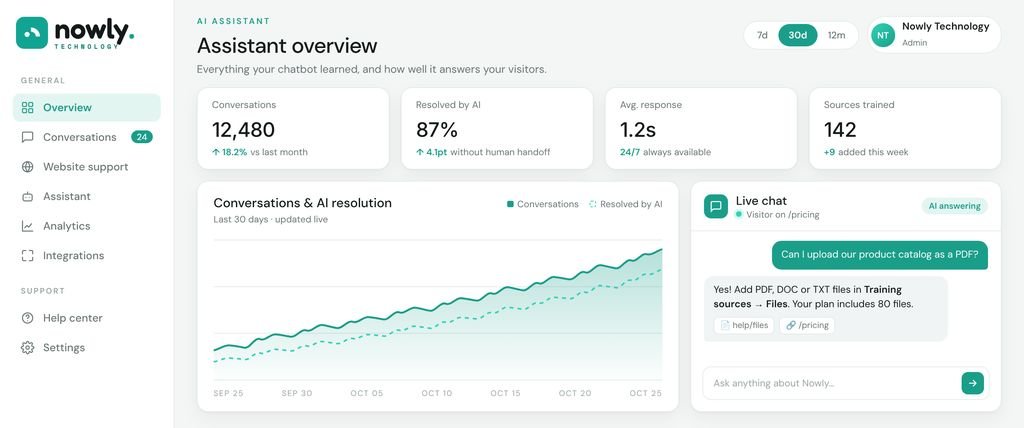Click the 12,480 conversations value
The height and width of the screenshot is (428, 1024).
[x=244, y=129]
